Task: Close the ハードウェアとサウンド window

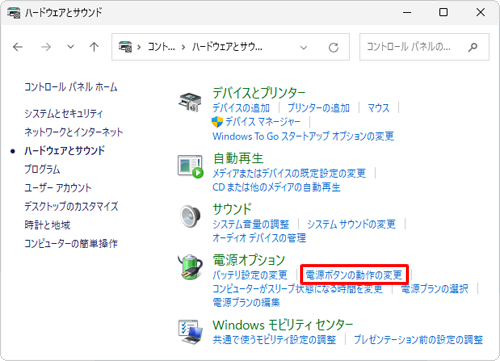Action: [x=480, y=13]
